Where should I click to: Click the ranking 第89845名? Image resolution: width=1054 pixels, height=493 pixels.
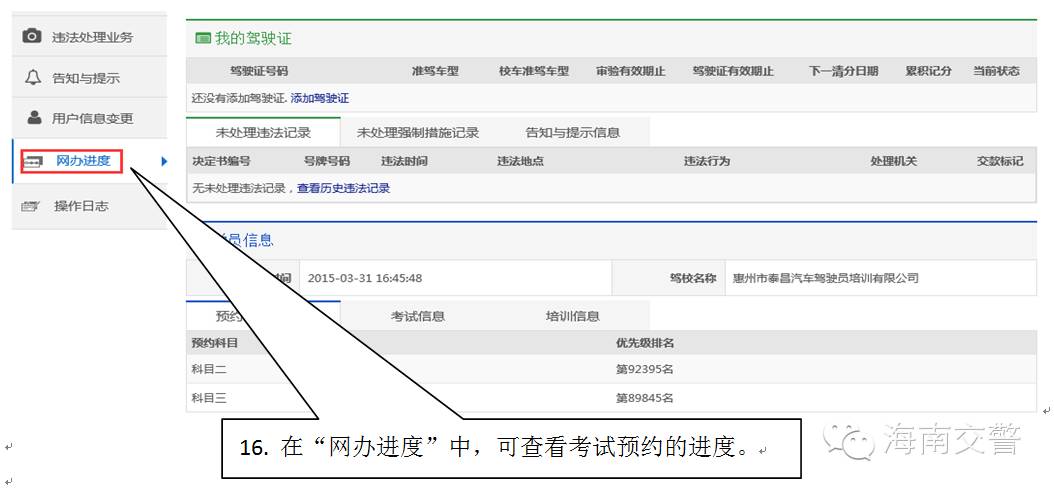(x=645, y=398)
